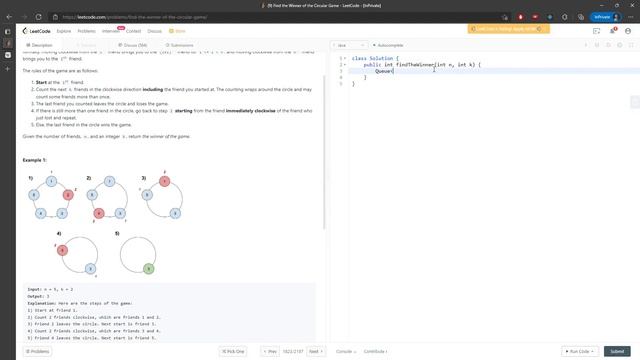Click the browser address bar URL
Image resolution: width=640 pixels, height=360 pixels.
click(x=135, y=17)
